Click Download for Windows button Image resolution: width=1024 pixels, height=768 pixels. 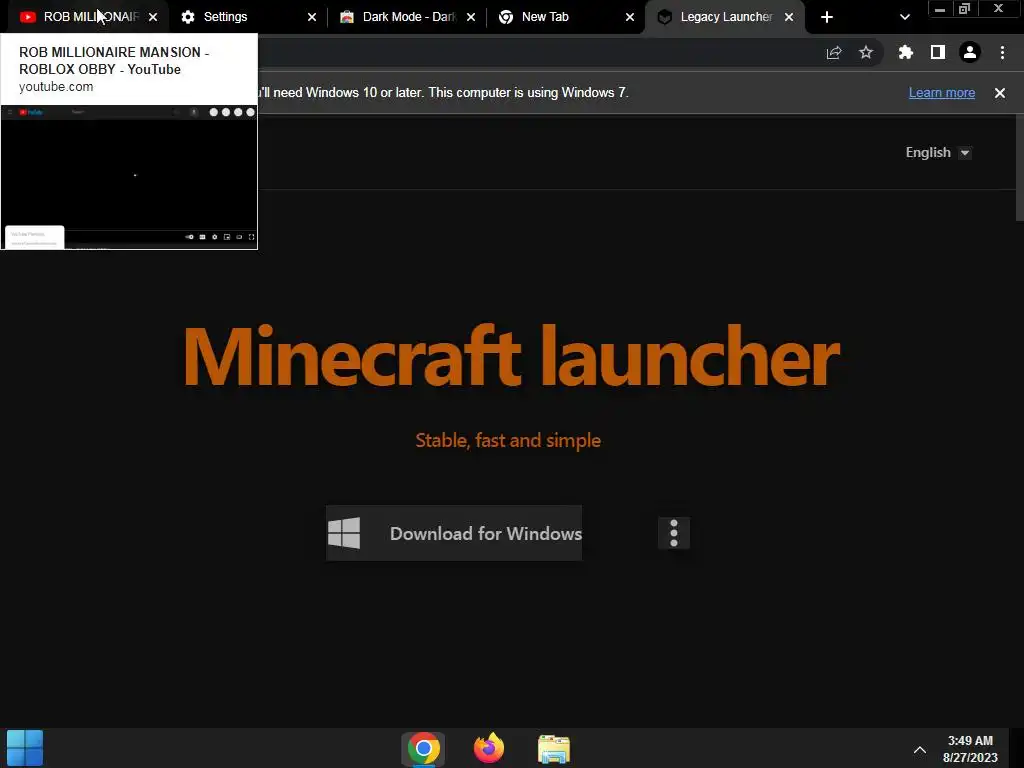tap(454, 533)
